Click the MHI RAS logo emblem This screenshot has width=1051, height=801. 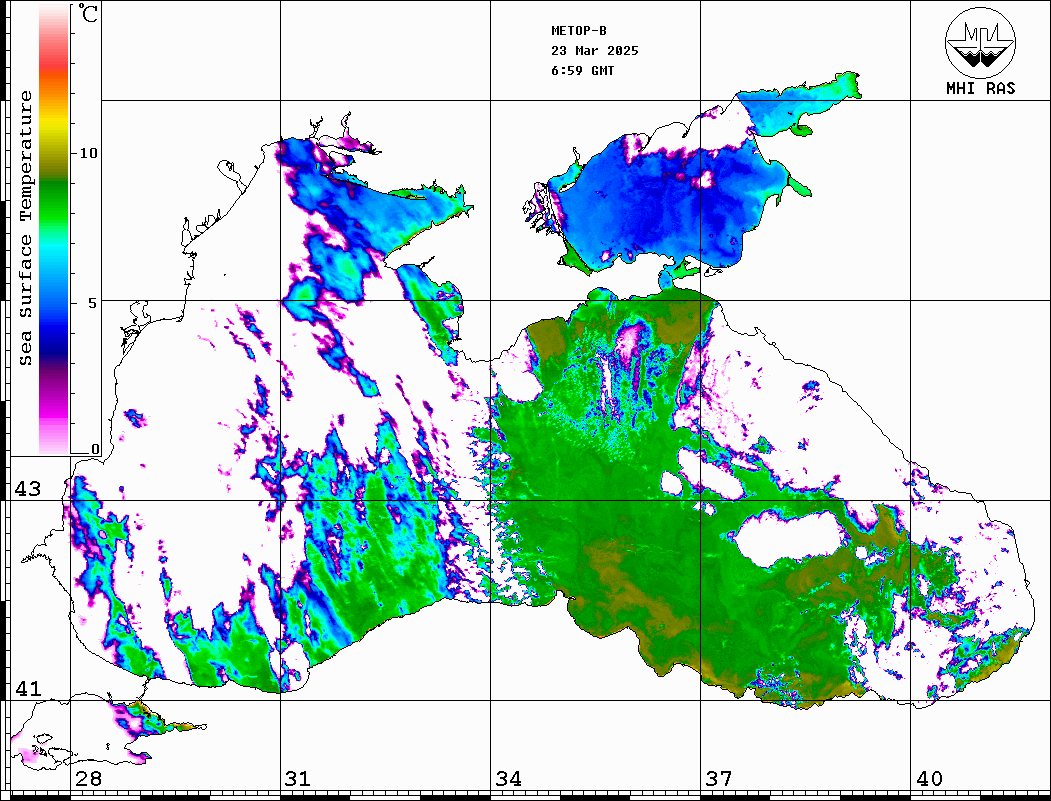[981, 42]
